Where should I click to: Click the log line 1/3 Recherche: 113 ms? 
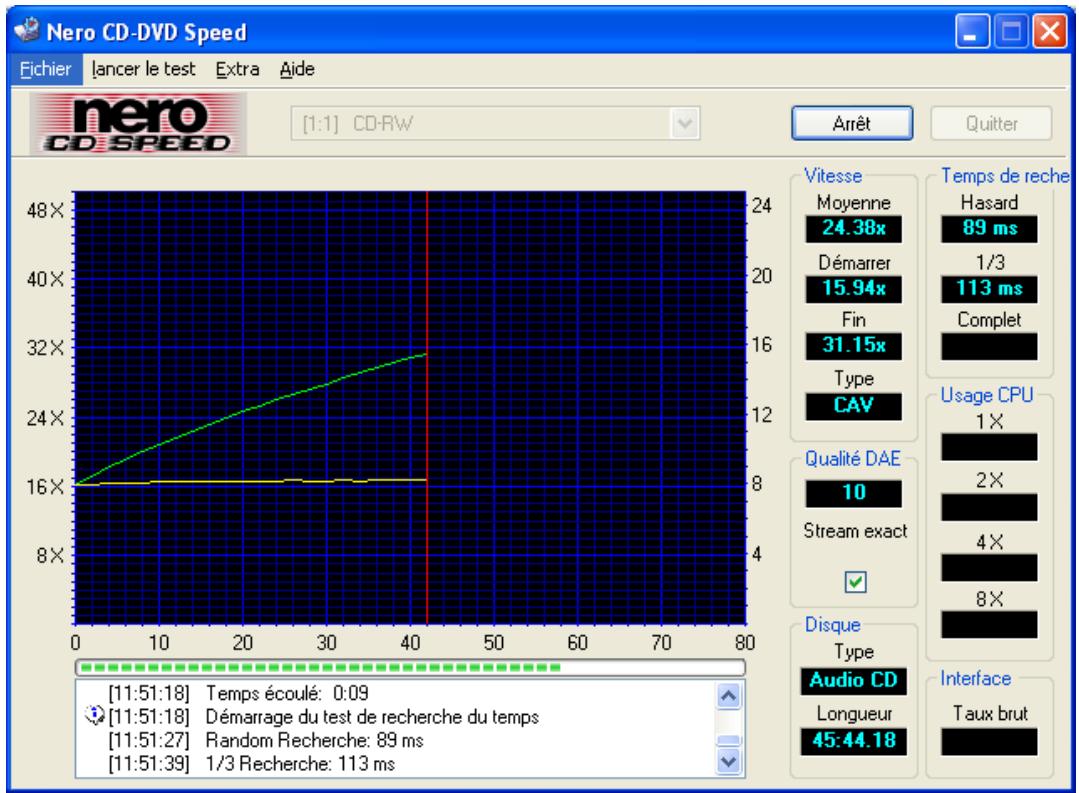pos(251,763)
